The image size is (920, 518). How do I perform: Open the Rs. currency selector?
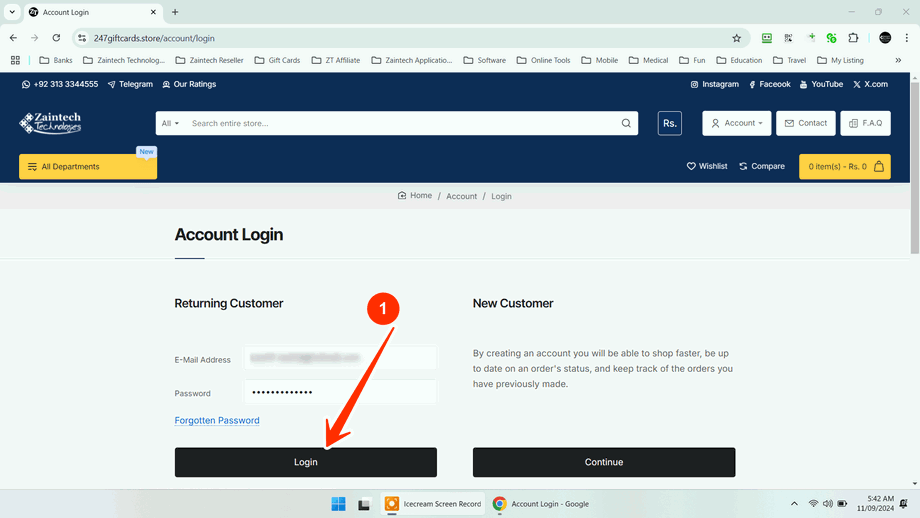tap(669, 123)
